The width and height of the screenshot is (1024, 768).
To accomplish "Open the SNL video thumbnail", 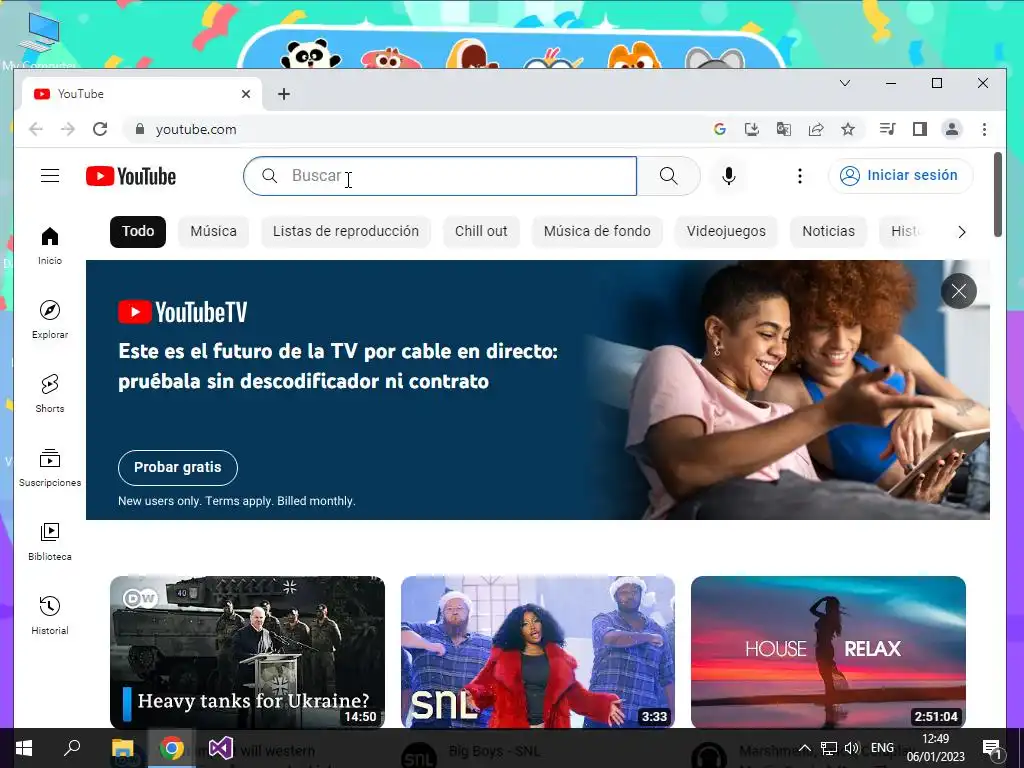I will coord(537,652).
